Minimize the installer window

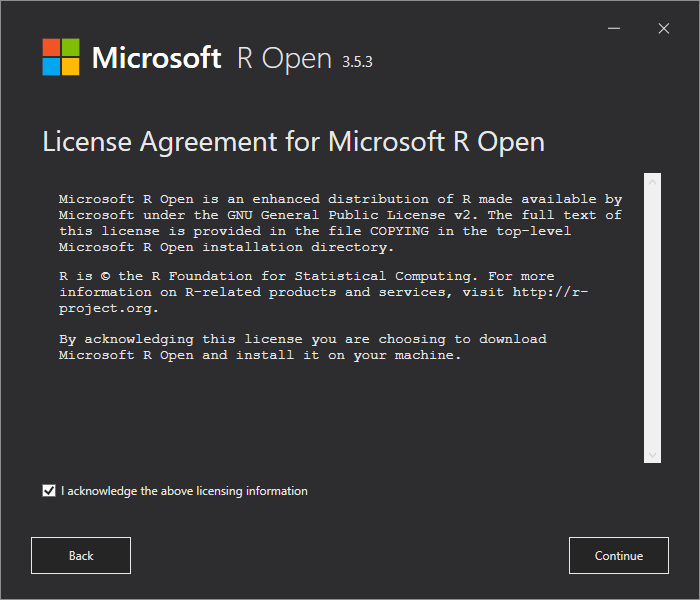point(614,29)
